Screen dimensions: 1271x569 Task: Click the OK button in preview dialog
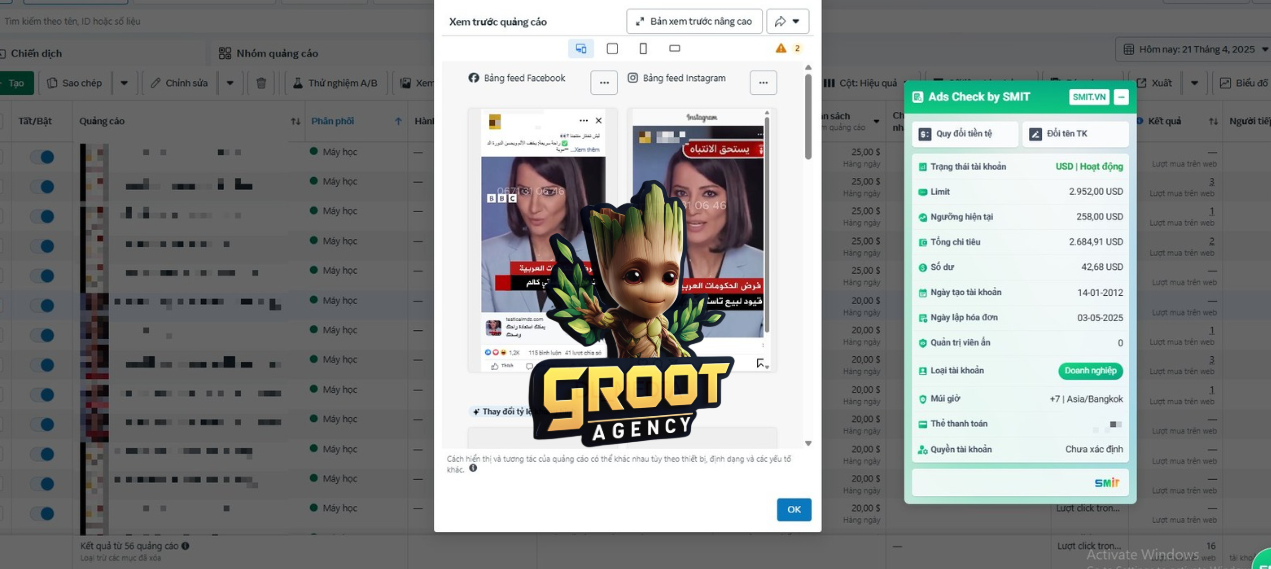pos(794,509)
